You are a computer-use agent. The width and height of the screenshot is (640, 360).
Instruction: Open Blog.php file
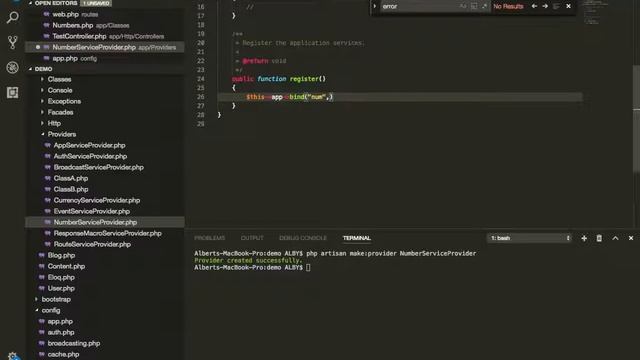click(61, 256)
